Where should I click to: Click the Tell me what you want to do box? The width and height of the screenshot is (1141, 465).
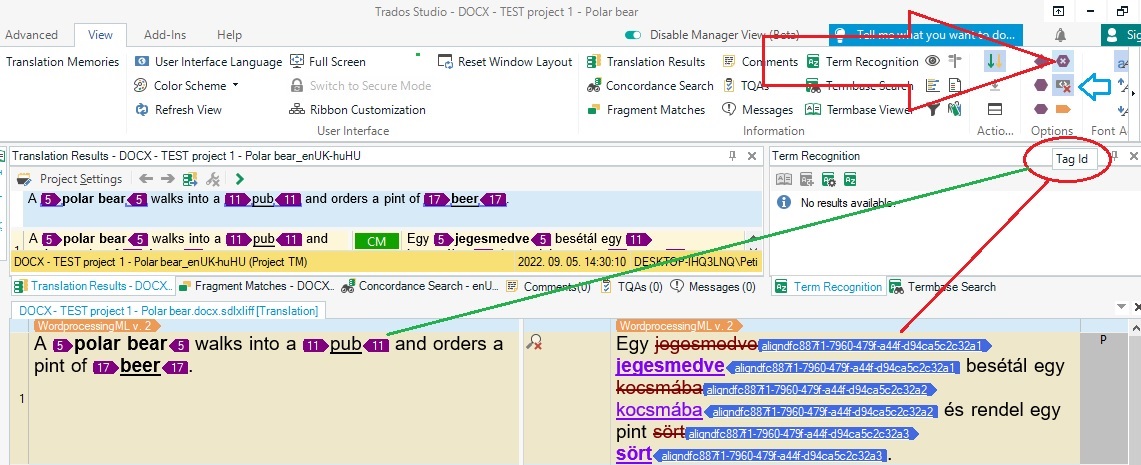pos(926,34)
